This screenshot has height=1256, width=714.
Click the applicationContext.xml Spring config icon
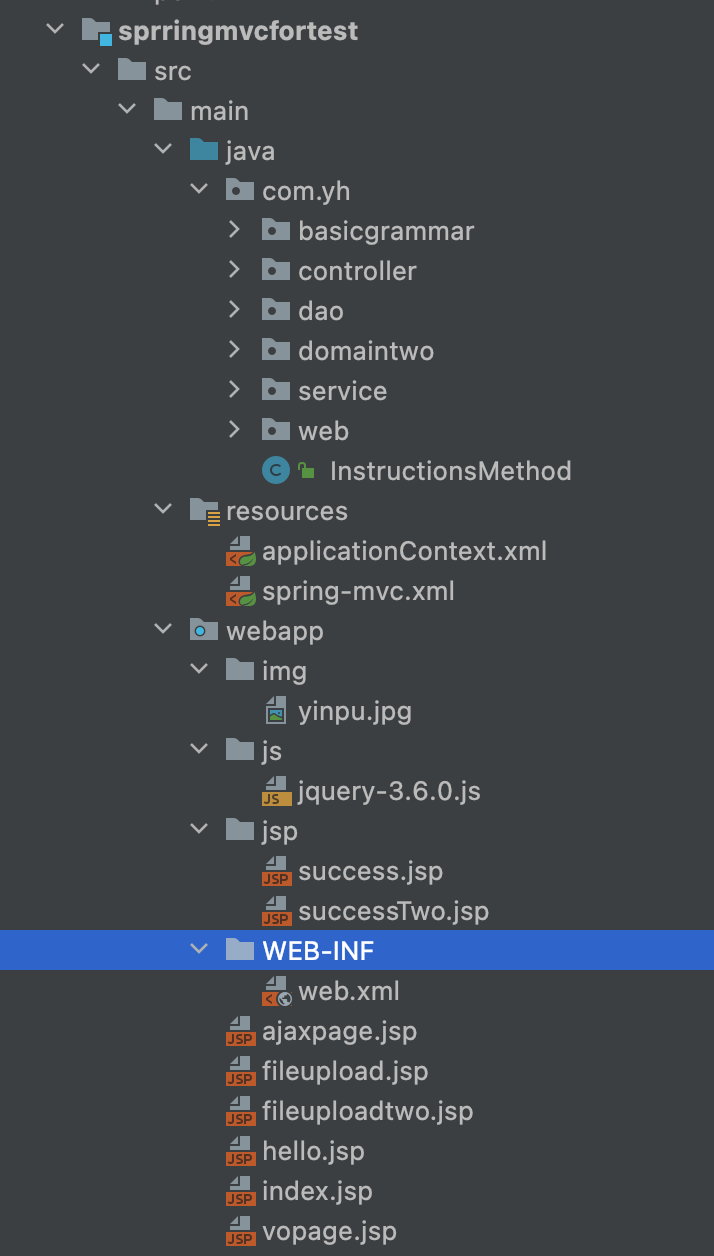click(240, 551)
